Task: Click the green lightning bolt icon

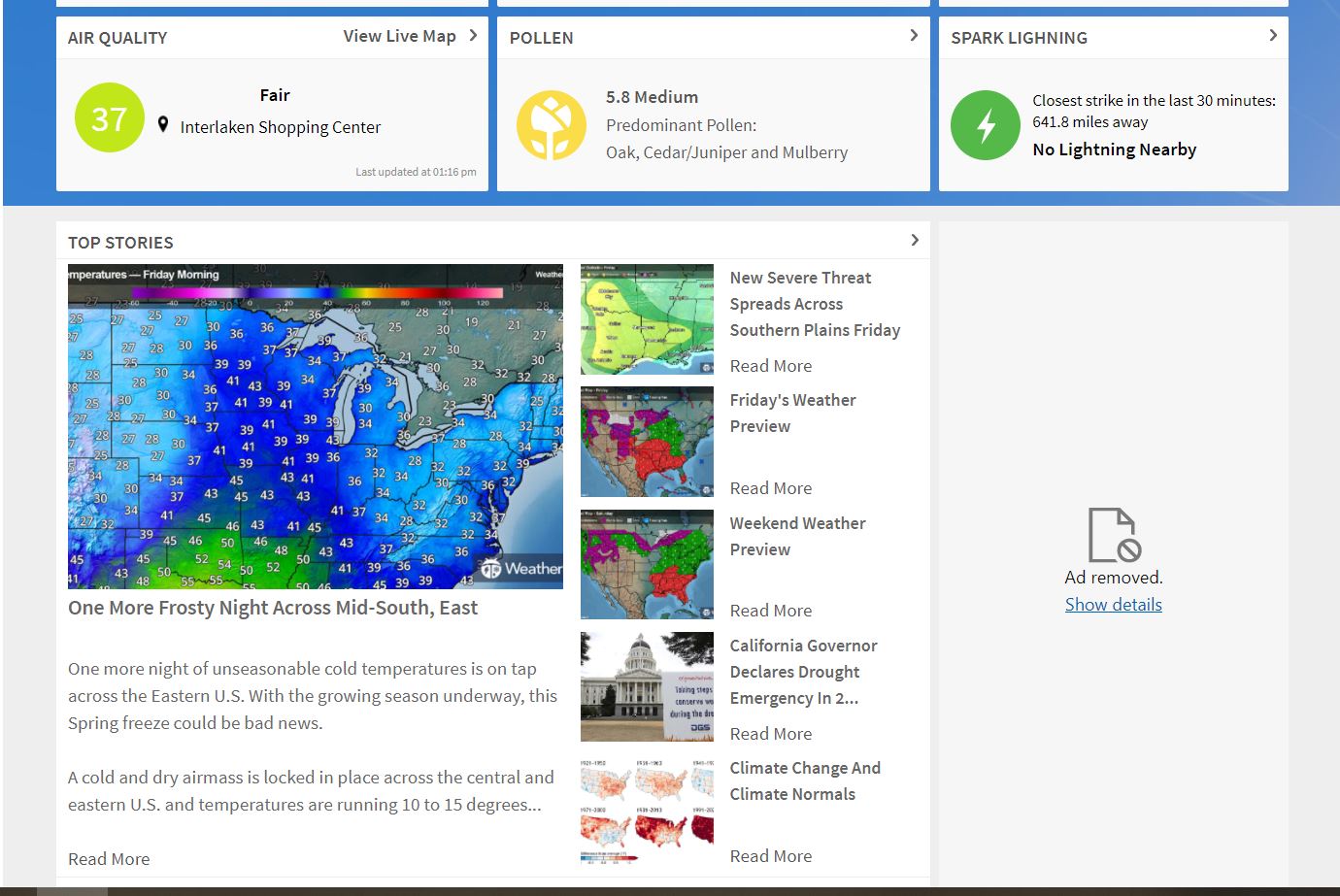Action: click(985, 125)
